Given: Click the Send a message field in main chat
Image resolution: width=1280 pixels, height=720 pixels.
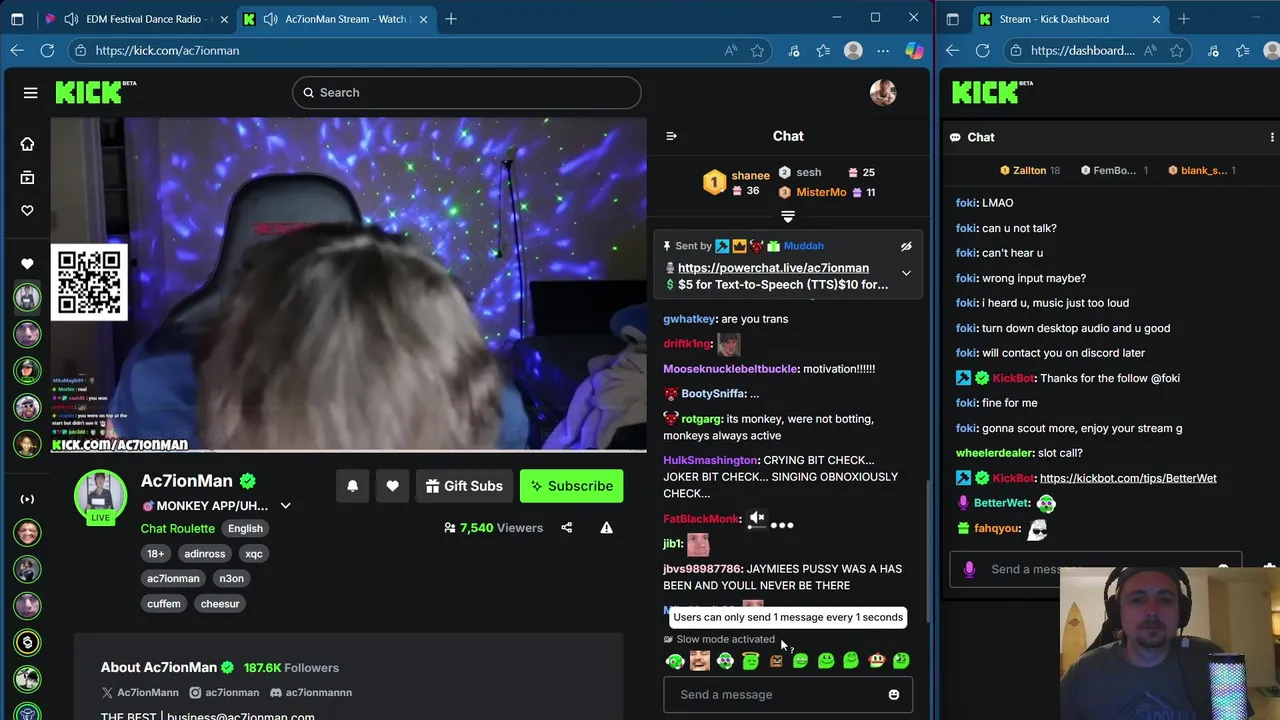Looking at the screenshot, I should pos(788,695).
